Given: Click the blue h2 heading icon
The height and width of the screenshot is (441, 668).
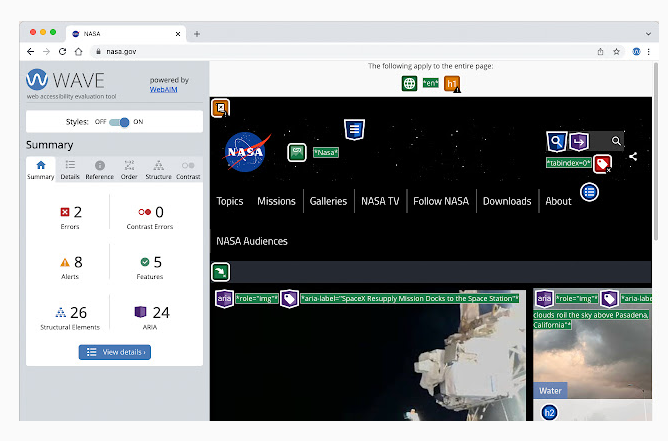Looking at the screenshot, I should coord(549,412).
